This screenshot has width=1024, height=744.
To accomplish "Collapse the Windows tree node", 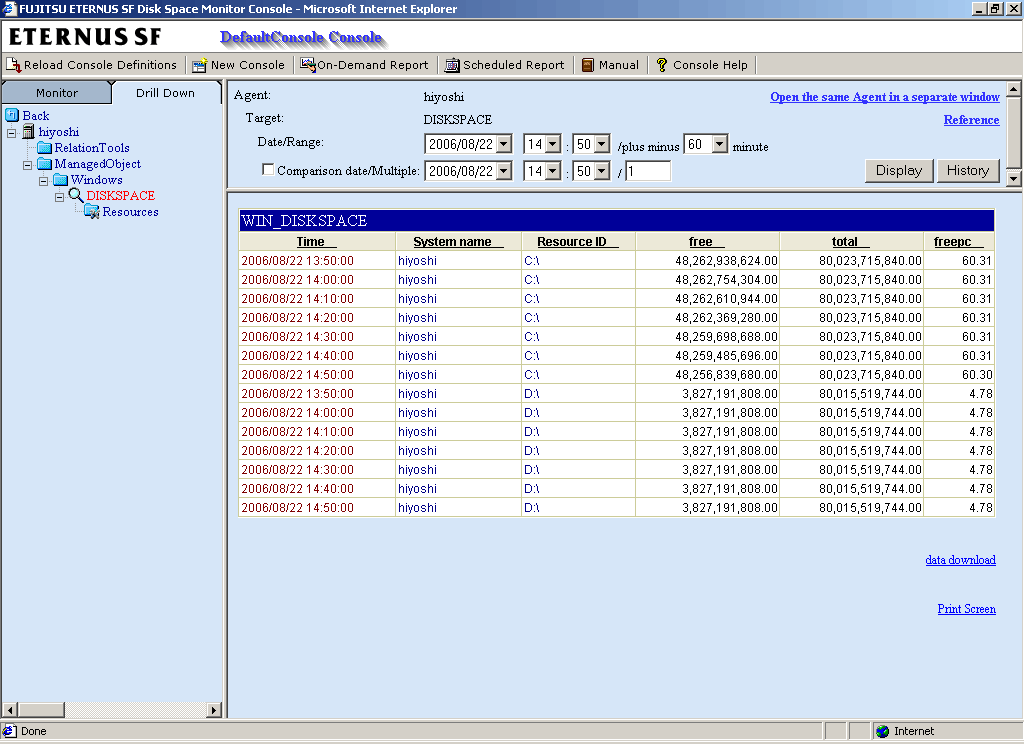I will (x=44, y=180).
